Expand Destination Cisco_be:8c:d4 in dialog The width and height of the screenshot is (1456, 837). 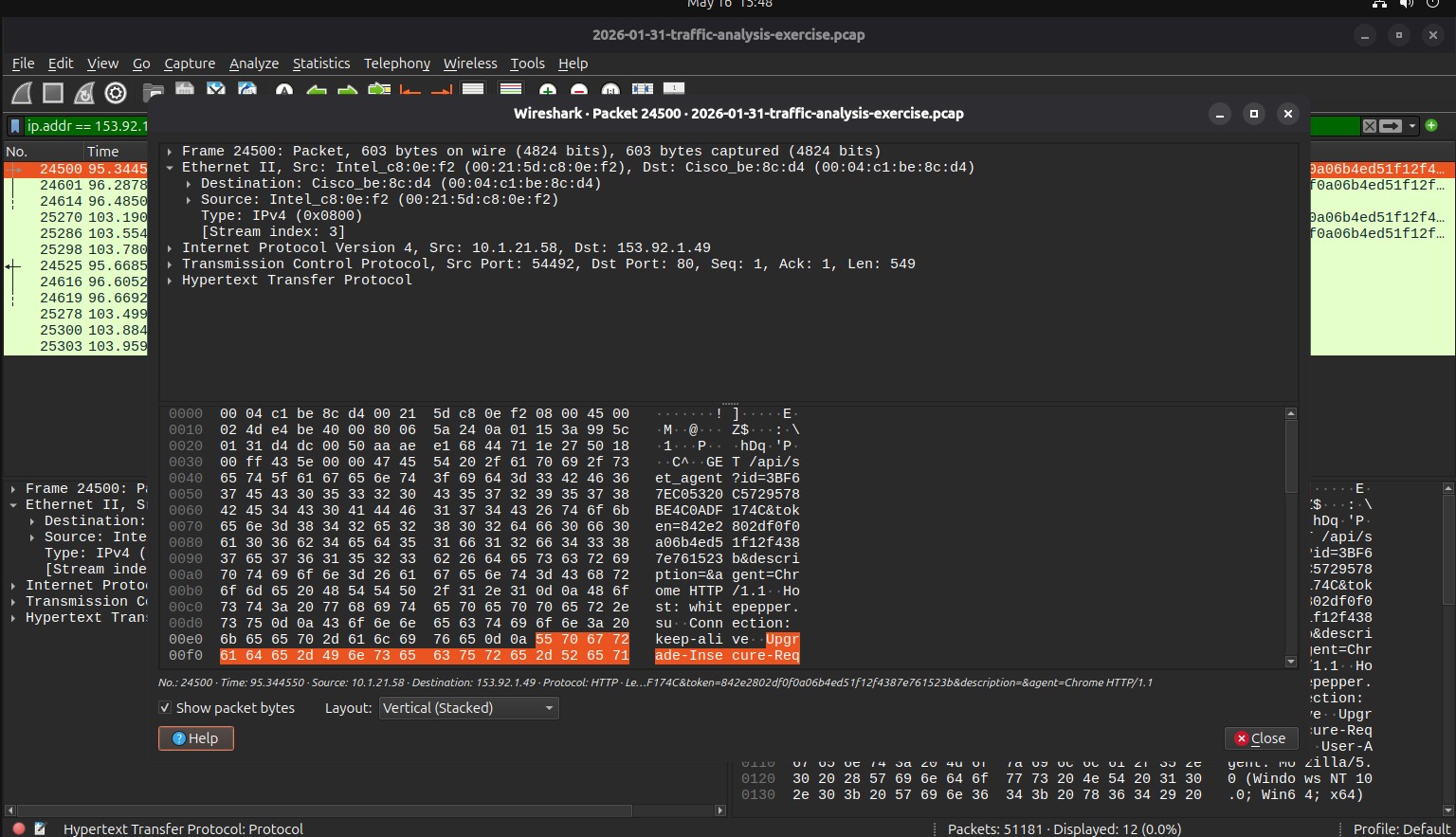(x=189, y=184)
